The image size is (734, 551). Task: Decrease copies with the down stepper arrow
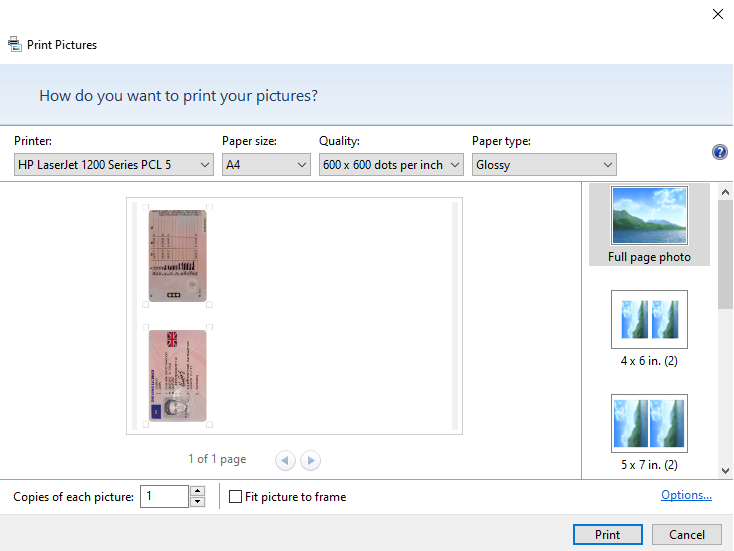pyautogui.click(x=197, y=502)
